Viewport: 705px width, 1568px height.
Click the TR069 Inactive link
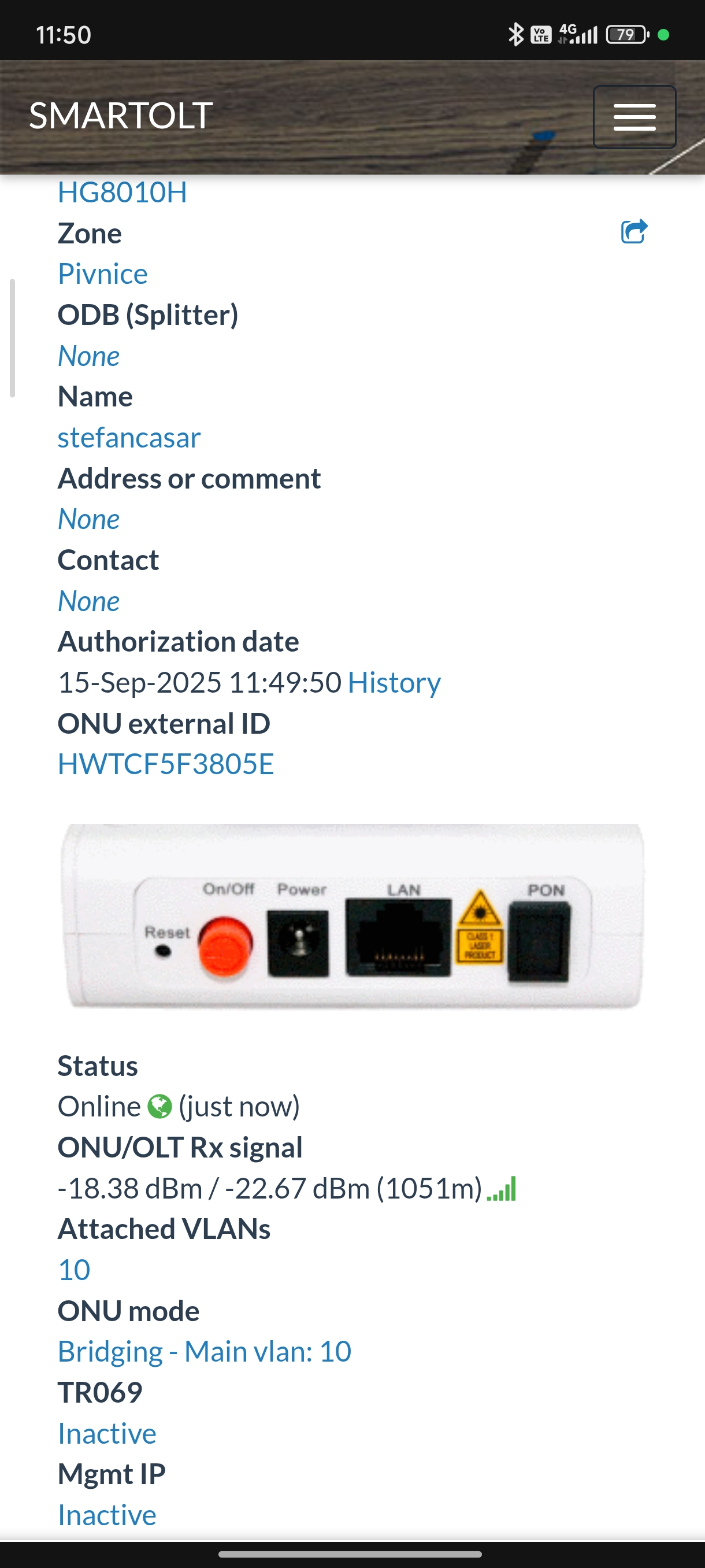tap(107, 1434)
